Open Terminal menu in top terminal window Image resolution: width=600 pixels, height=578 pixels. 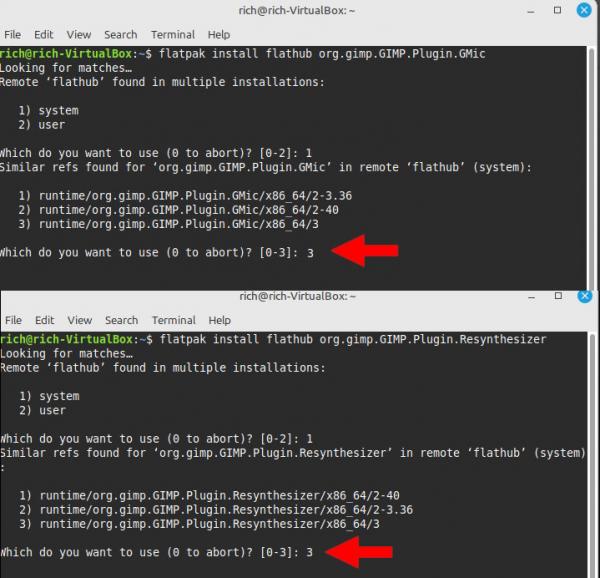173,35
